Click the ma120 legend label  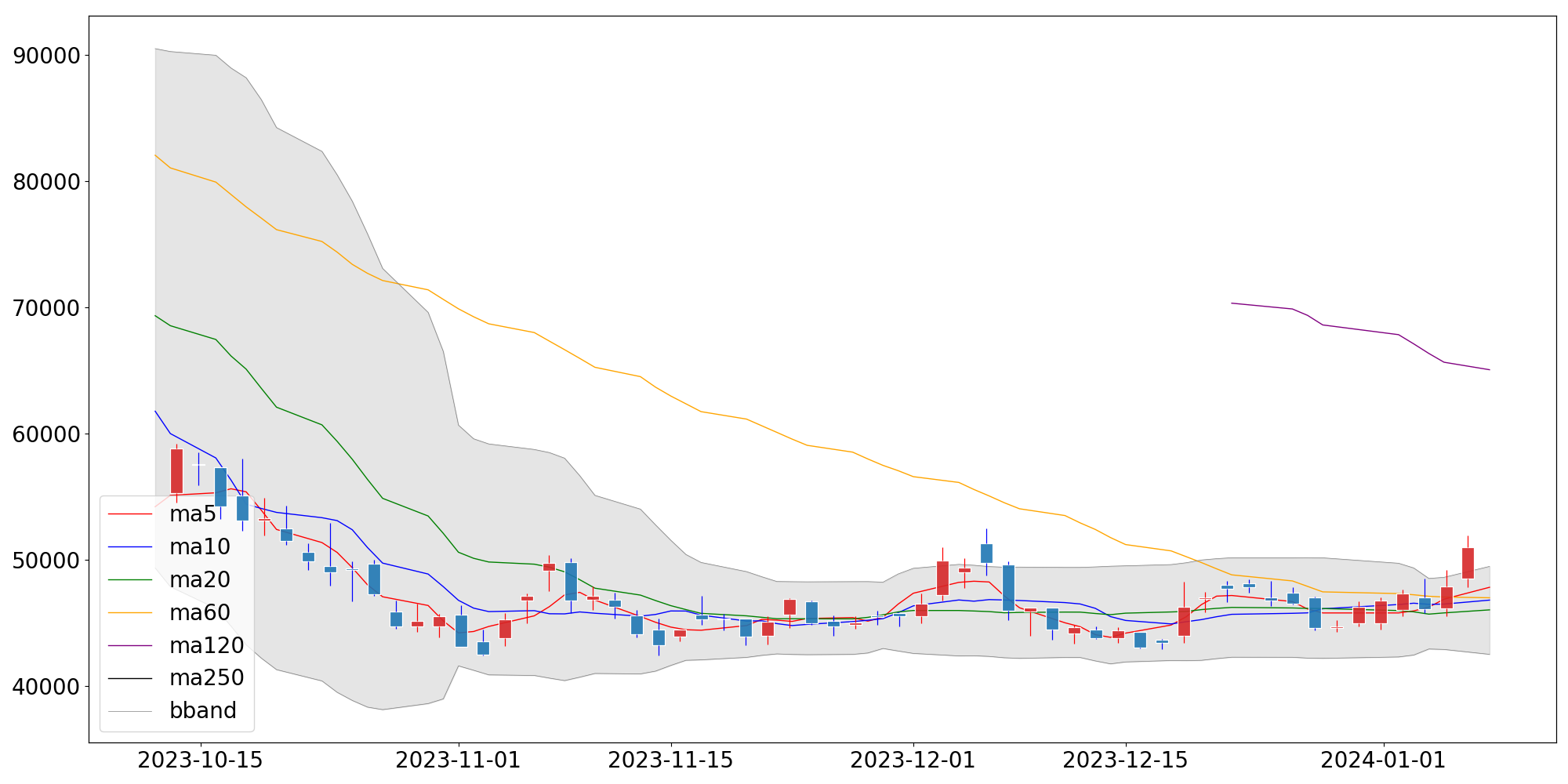[x=207, y=645]
